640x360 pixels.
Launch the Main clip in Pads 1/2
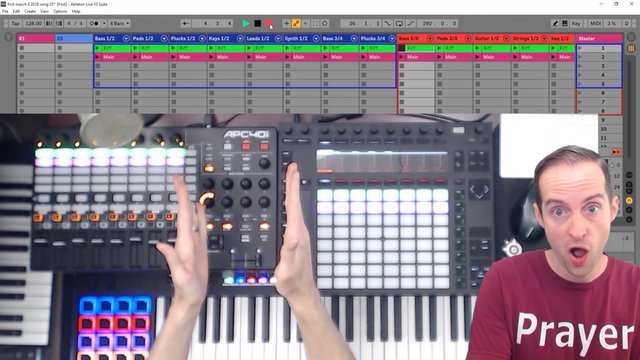pos(136,57)
